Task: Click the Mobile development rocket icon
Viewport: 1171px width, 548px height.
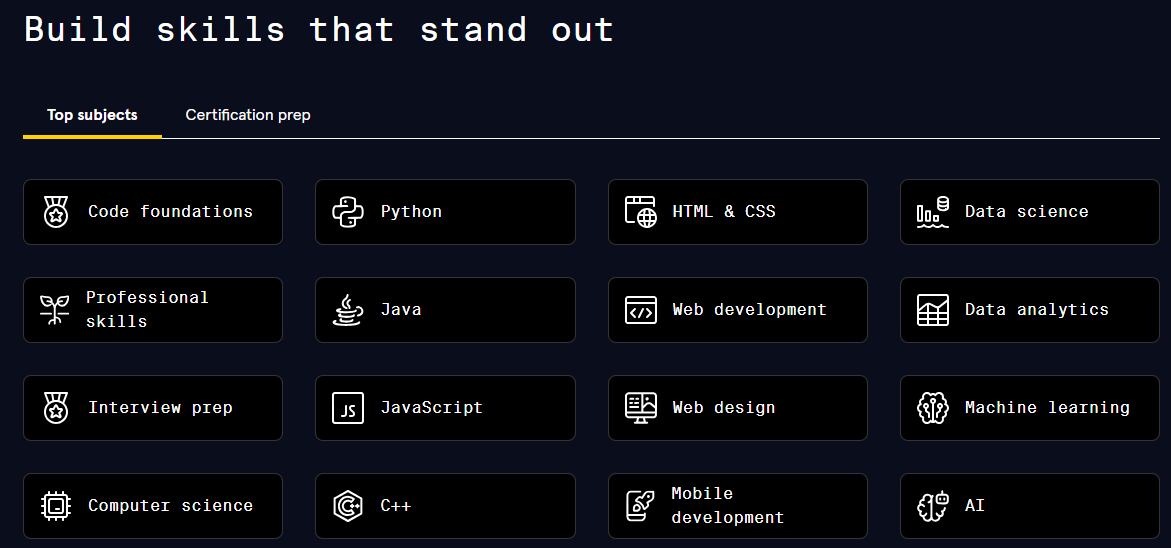Action: click(x=641, y=506)
